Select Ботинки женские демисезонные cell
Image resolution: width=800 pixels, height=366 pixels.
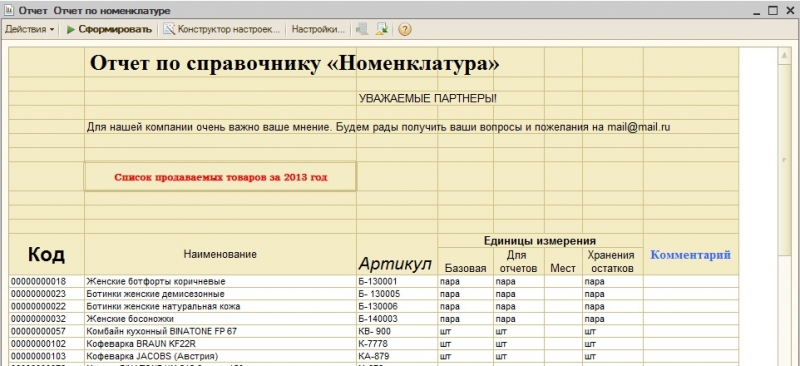click(220, 294)
